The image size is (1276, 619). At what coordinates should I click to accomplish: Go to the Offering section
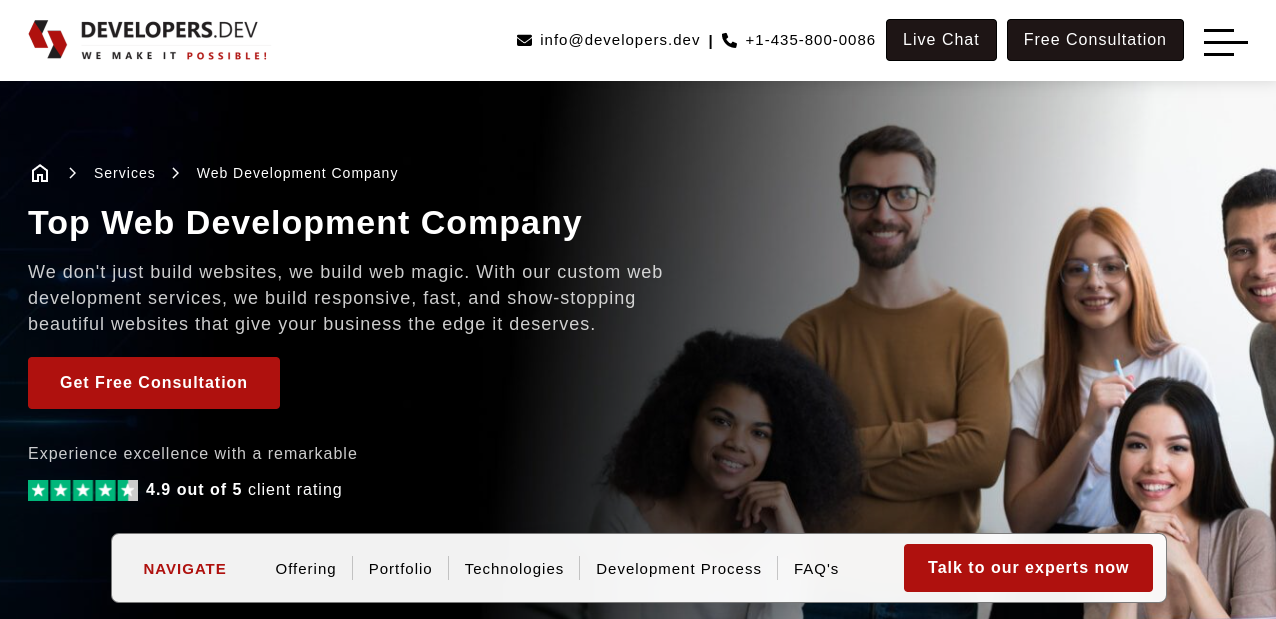tap(306, 569)
